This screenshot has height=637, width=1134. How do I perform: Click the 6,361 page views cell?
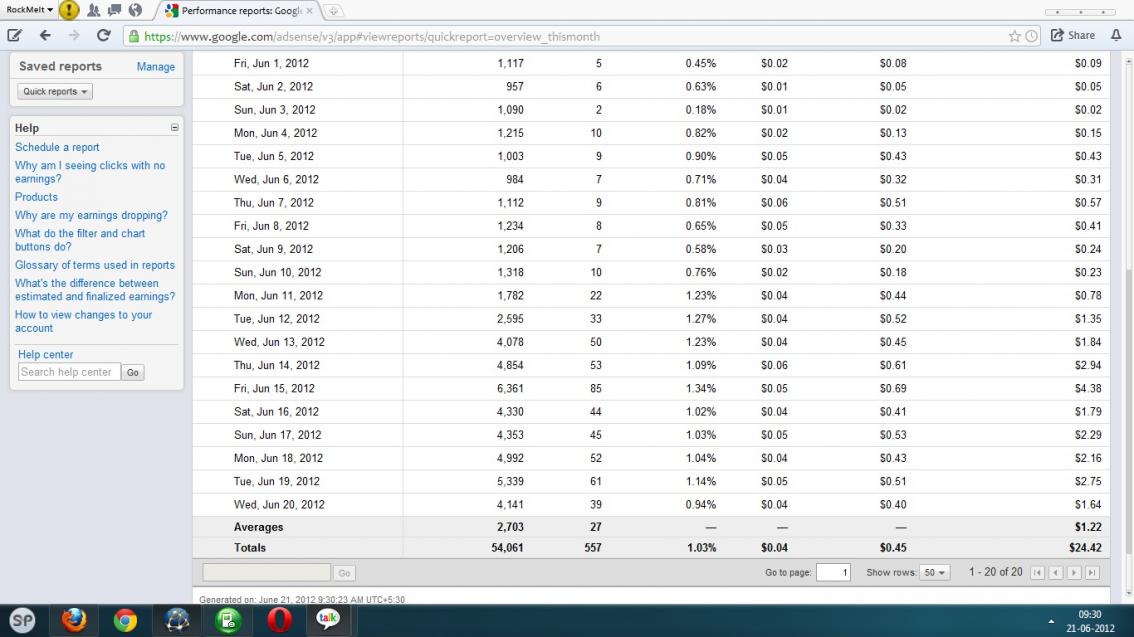tap(510, 388)
